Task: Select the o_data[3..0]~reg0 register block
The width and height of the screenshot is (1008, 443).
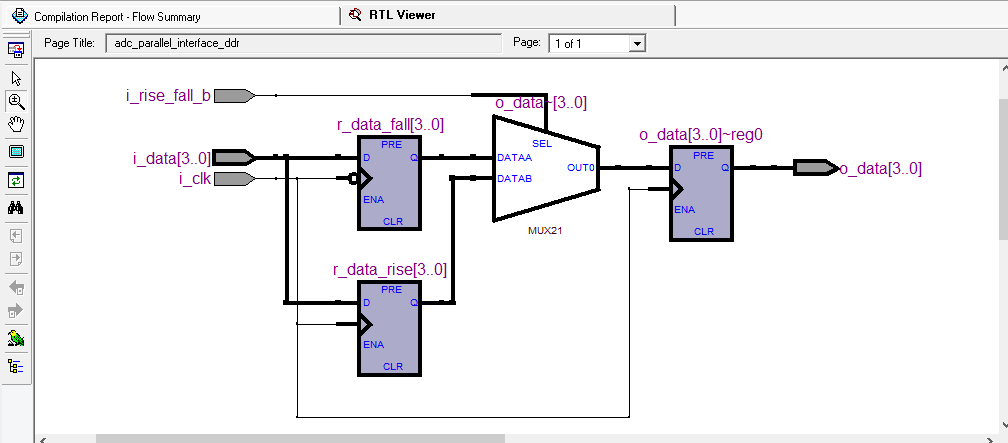Action: [x=701, y=194]
